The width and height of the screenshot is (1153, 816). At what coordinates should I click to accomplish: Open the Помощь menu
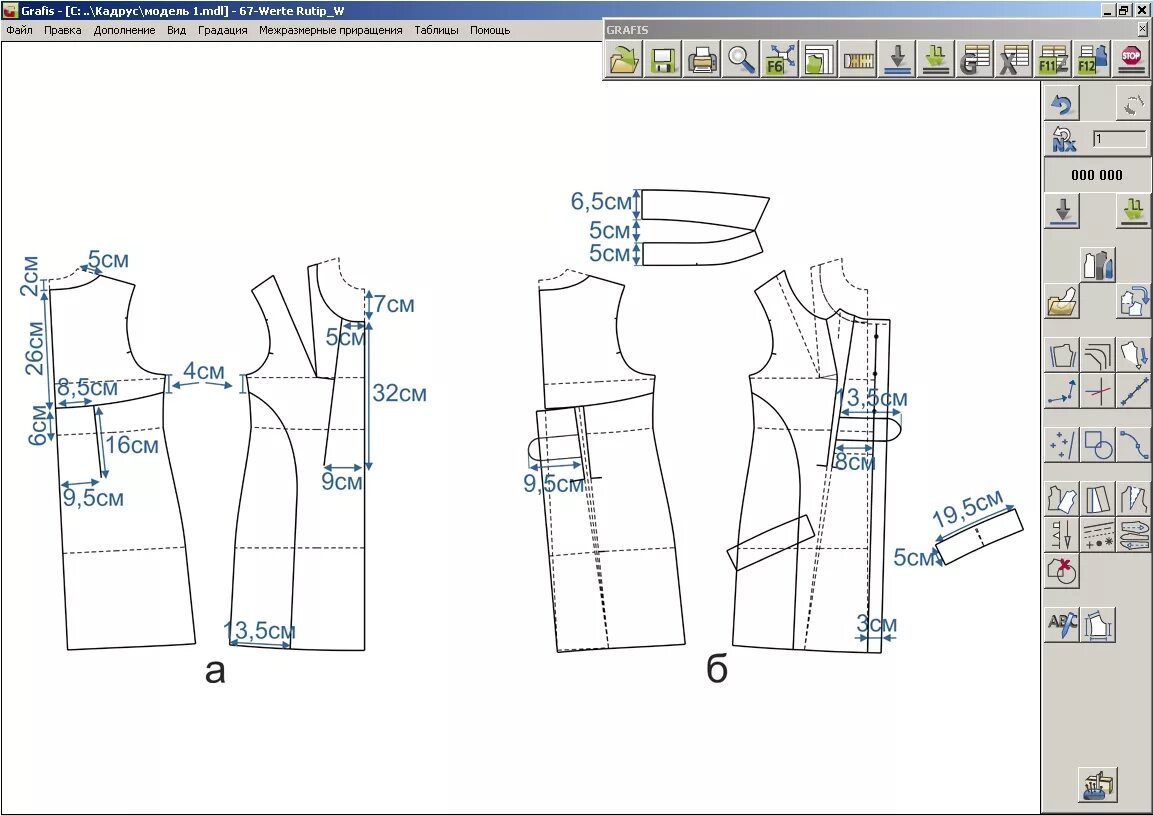(x=490, y=30)
